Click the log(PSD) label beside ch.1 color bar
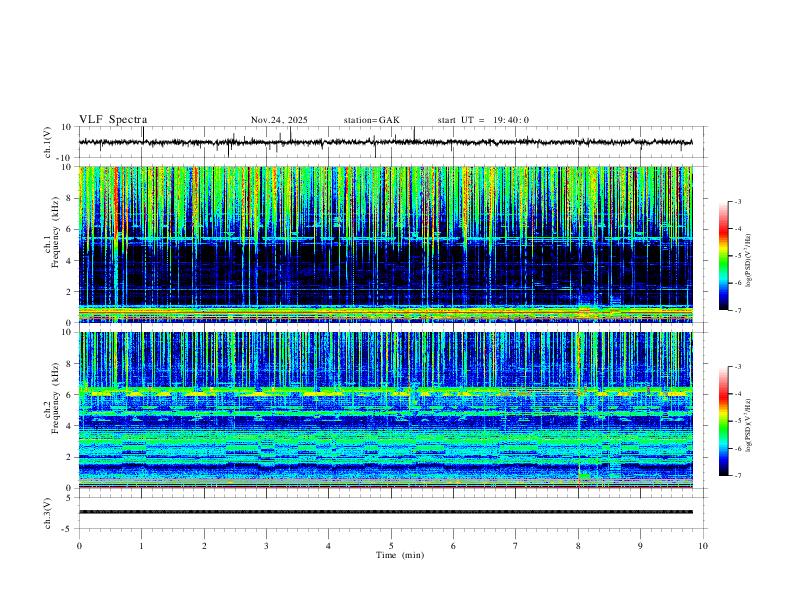Image resolution: width=792 pixels, height=612 pixels. click(748, 261)
